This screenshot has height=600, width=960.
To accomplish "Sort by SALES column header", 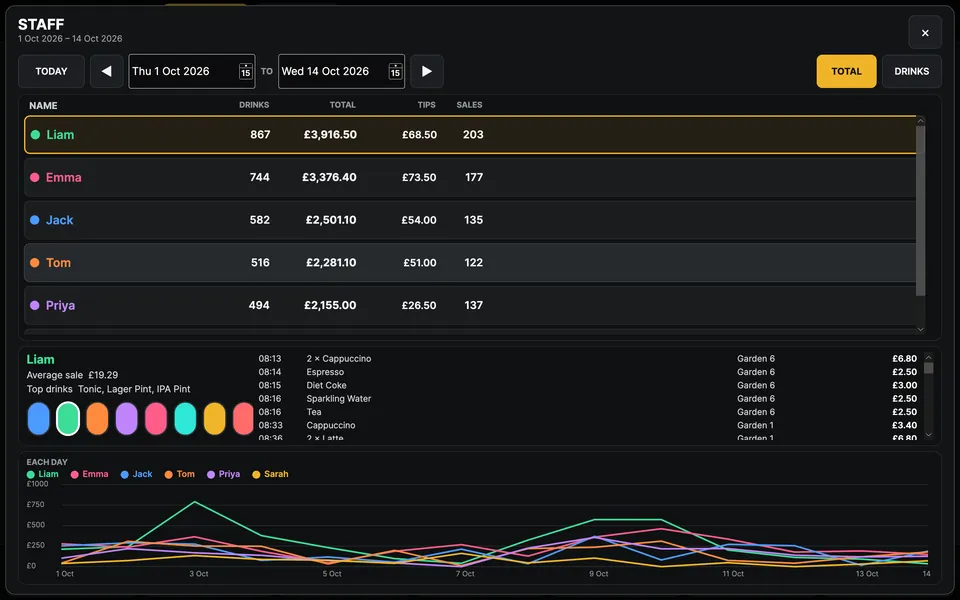I will (469, 105).
